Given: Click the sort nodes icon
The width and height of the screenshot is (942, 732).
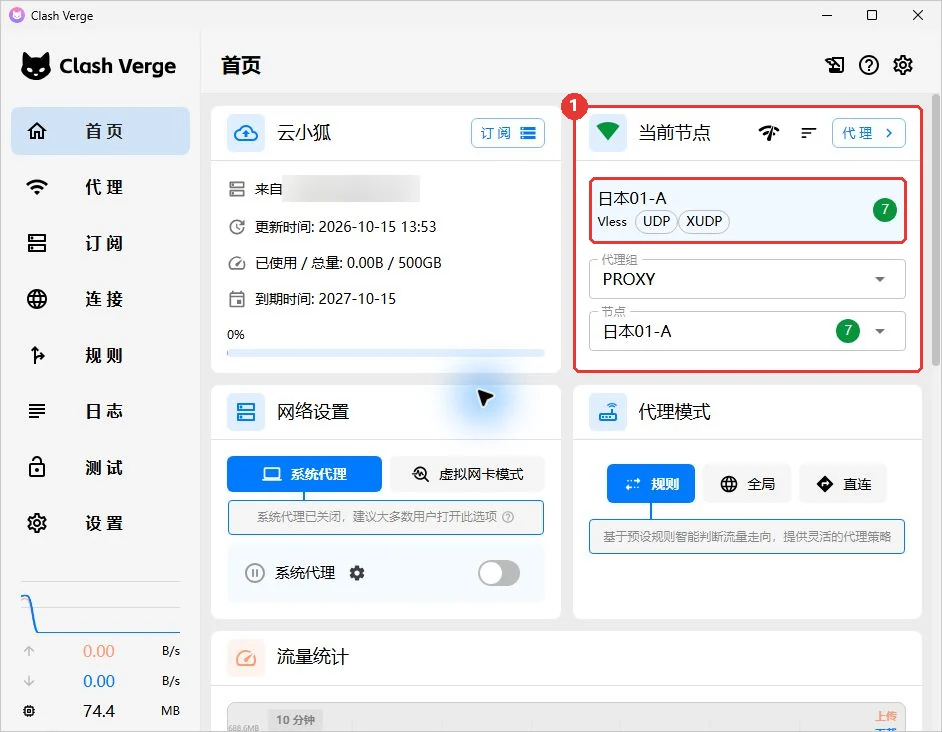Looking at the screenshot, I should click(x=809, y=133).
